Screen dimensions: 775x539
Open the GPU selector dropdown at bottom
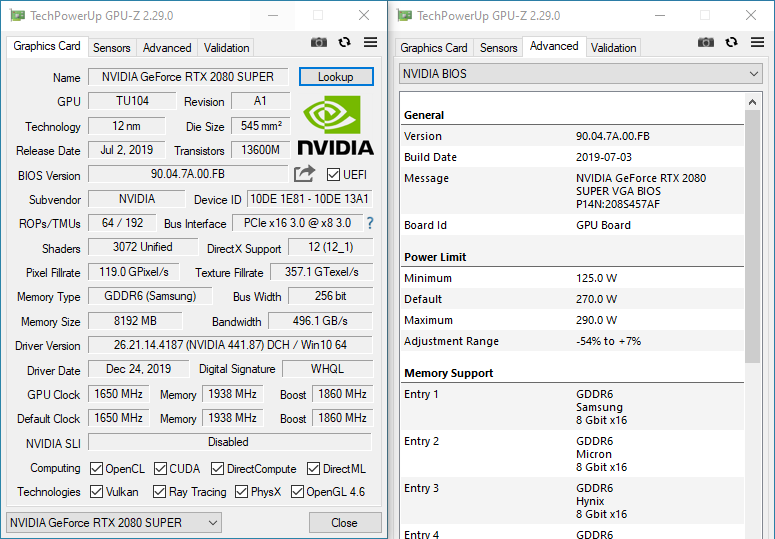[x=114, y=523]
